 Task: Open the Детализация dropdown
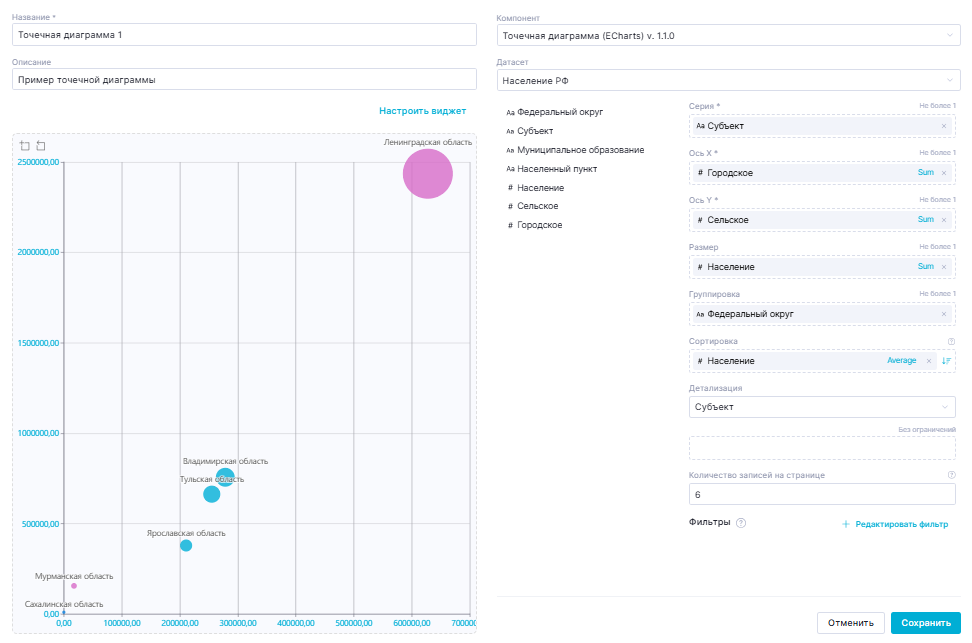pos(822,407)
